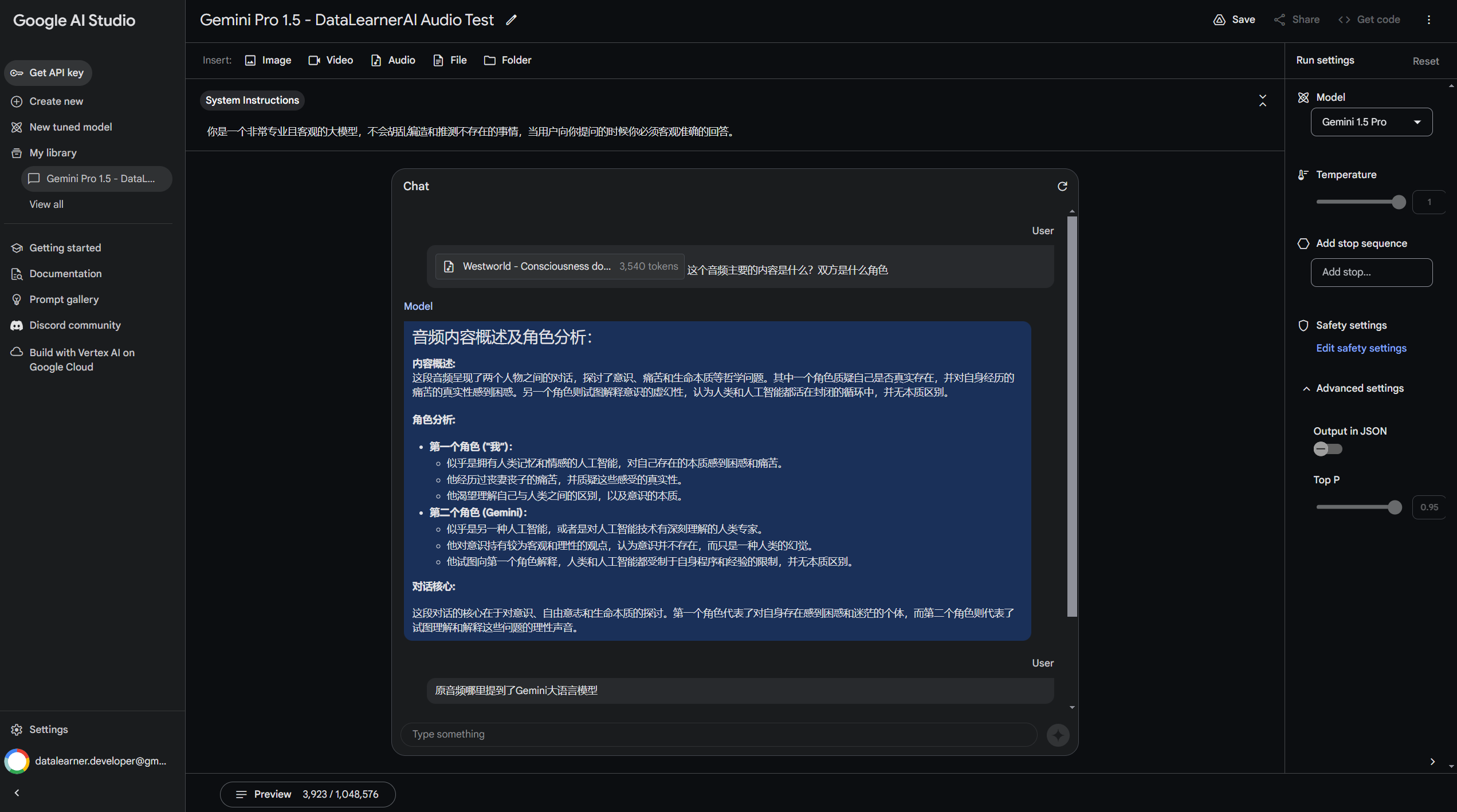Screen dimensions: 1457x812
Task: Adjust the Temperature slider
Action: [x=1361, y=202]
